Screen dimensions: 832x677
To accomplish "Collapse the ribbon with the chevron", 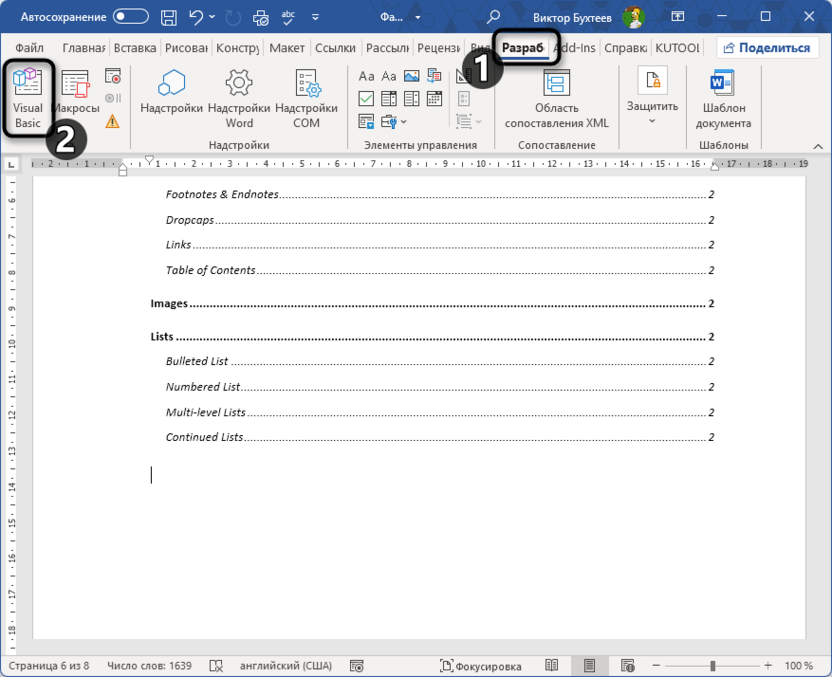I will 818,144.
